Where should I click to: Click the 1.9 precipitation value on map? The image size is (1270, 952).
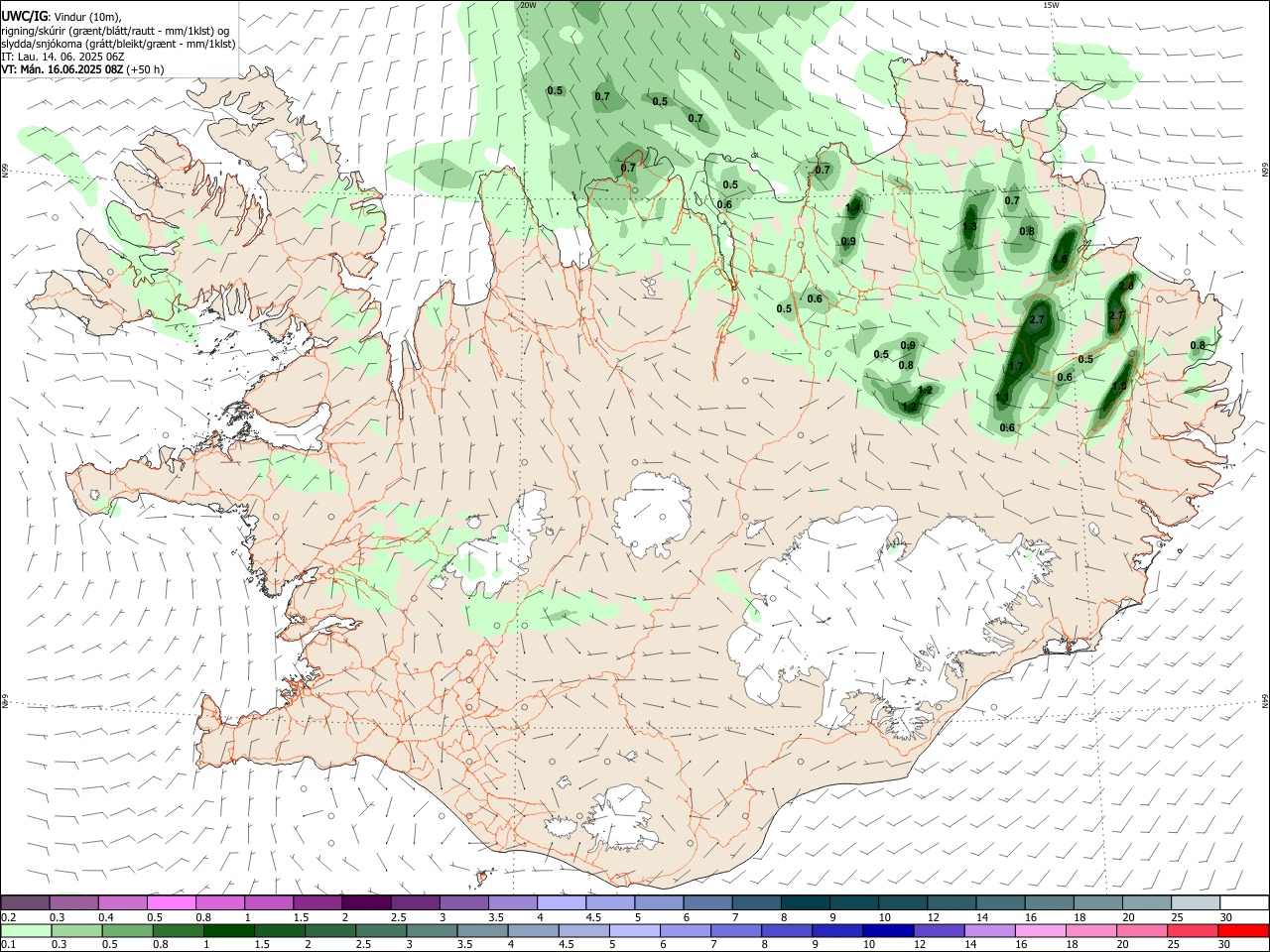pyautogui.click(x=1119, y=386)
